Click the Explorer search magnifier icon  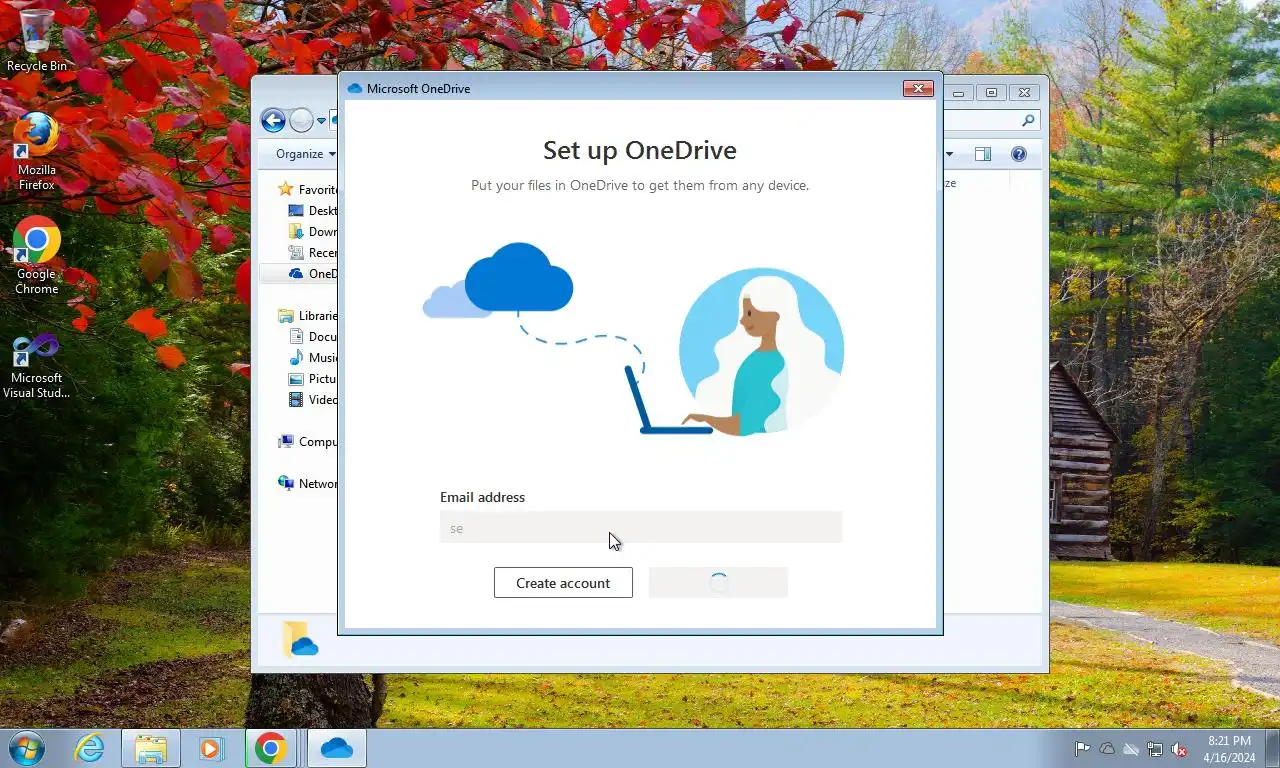1028,120
